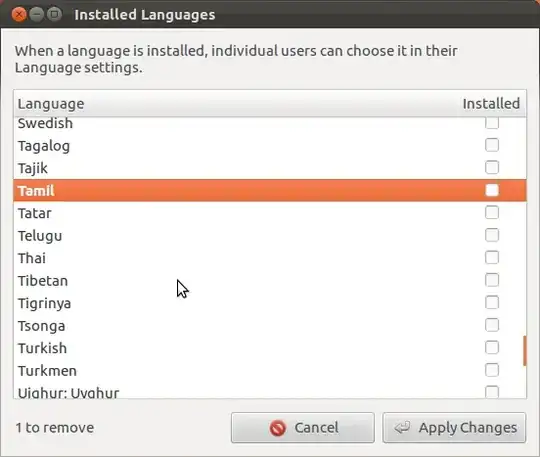The width and height of the screenshot is (540, 457).
Task: Enable the Turkish installed checkbox
Action: coord(491,347)
